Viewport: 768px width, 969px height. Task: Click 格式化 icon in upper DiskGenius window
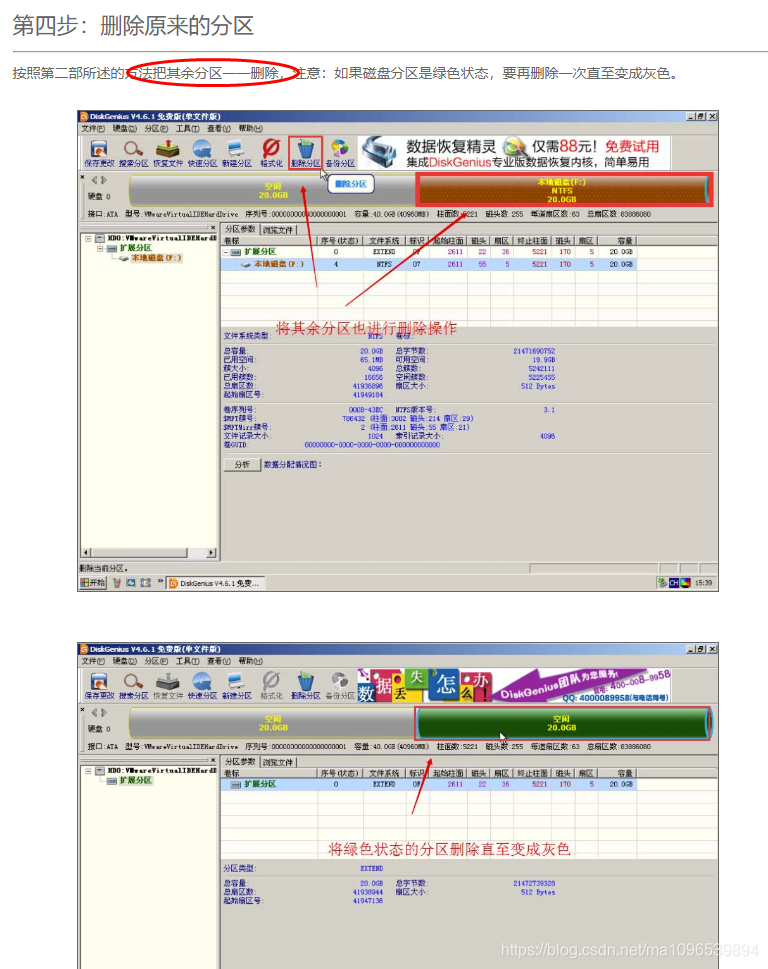(271, 153)
